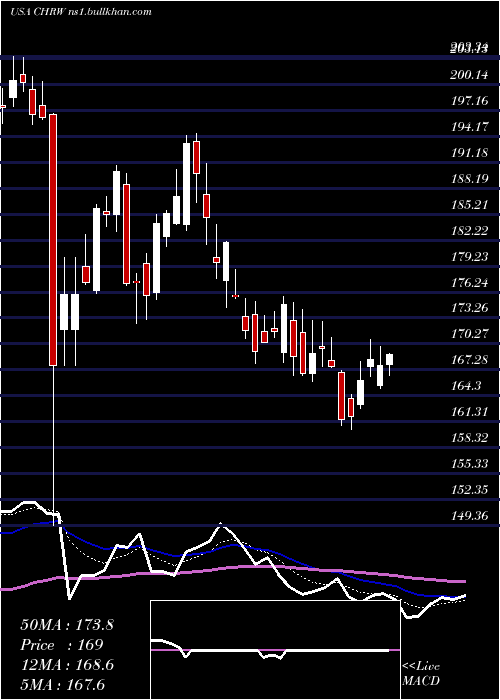The image size is (500, 700).
Task: Click the 164.3 price axis label
Action: pos(466,385)
